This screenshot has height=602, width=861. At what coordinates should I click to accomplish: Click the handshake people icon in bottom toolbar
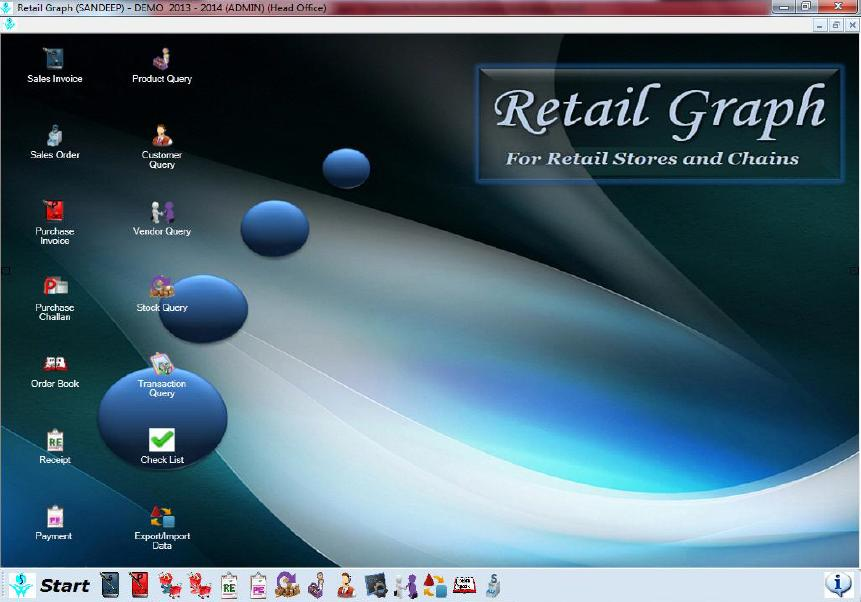click(406, 586)
